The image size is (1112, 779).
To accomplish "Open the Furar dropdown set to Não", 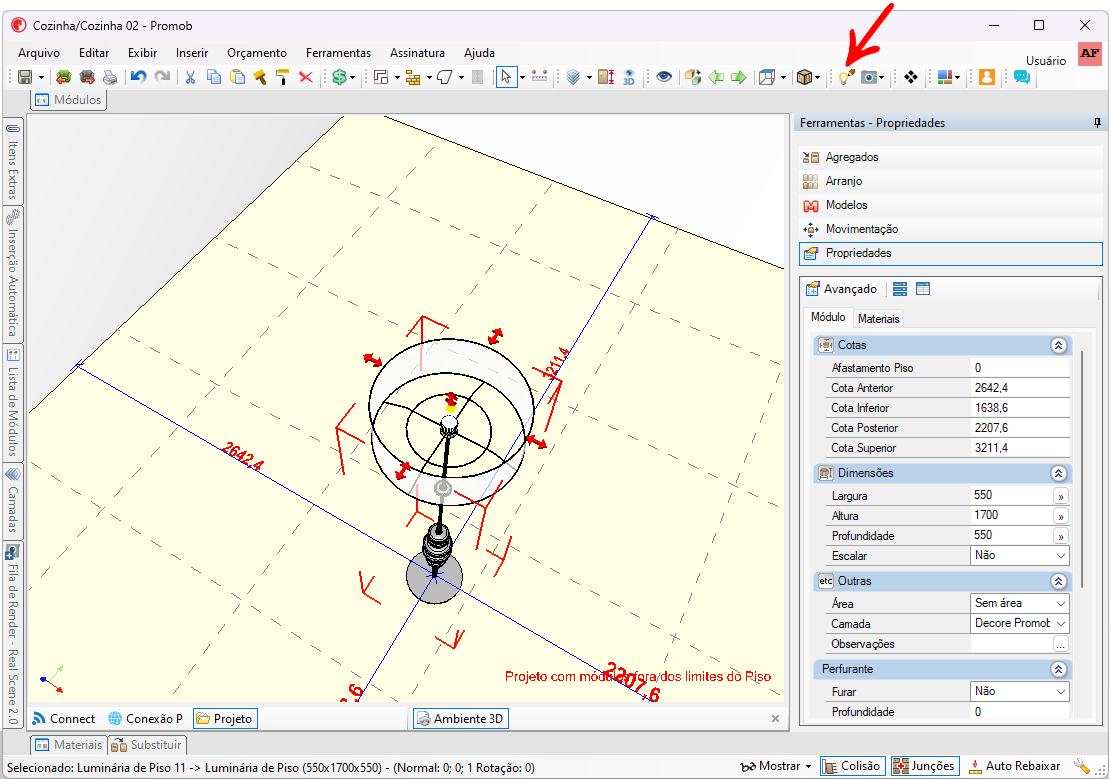I will click(1019, 692).
